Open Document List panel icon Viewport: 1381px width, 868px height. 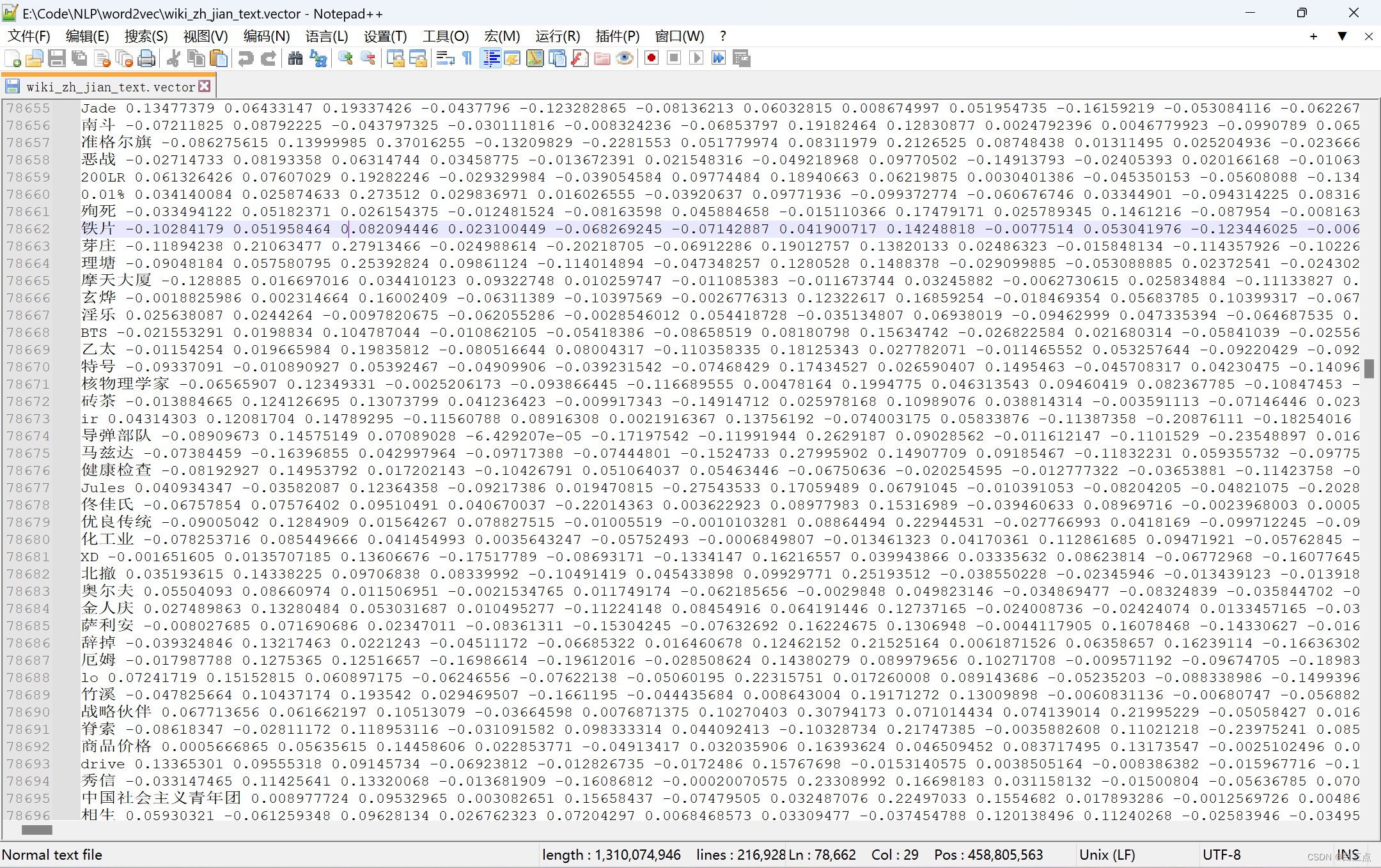(557, 59)
